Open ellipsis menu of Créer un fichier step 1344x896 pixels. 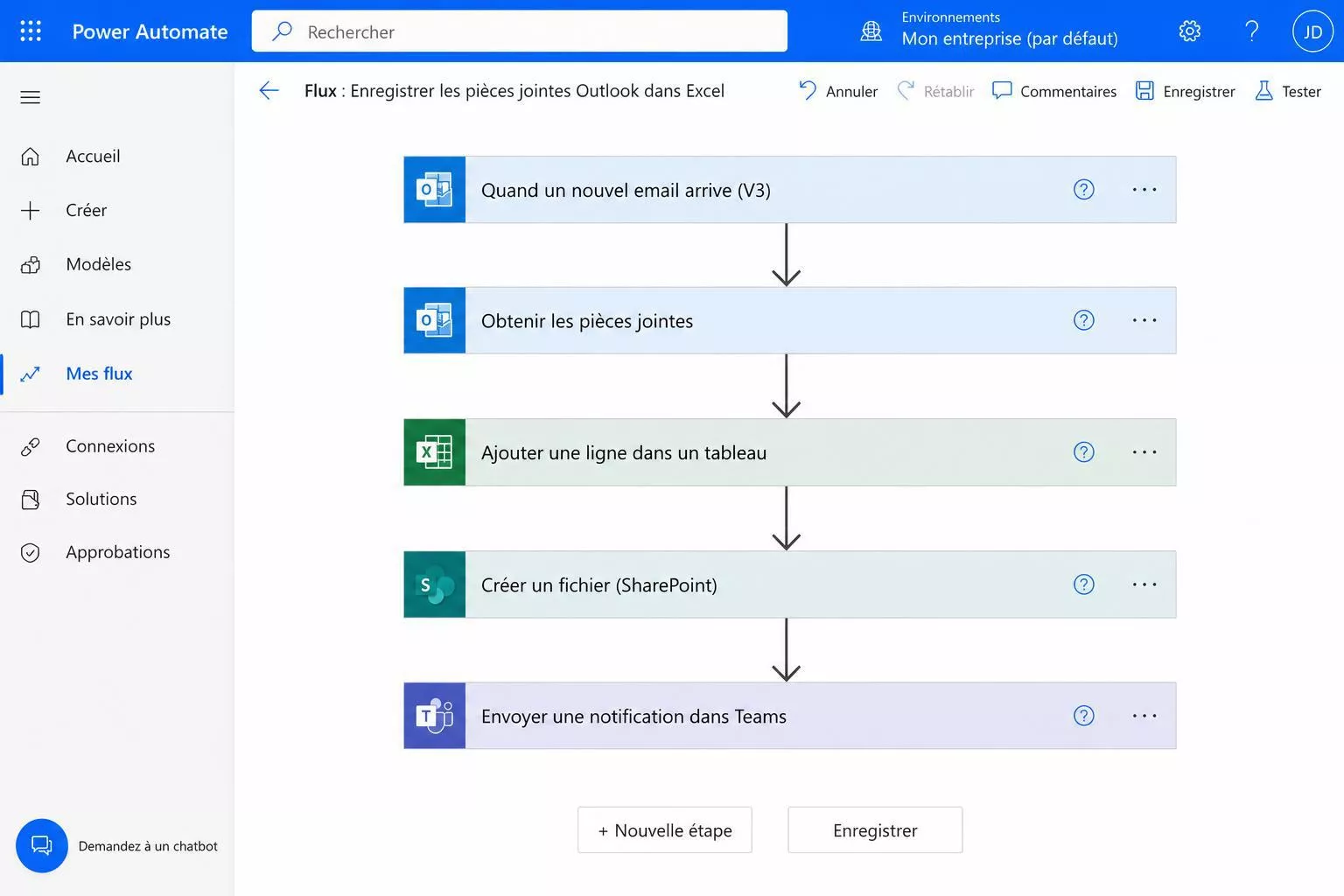pyautogui.click(x=1144, y=584)
